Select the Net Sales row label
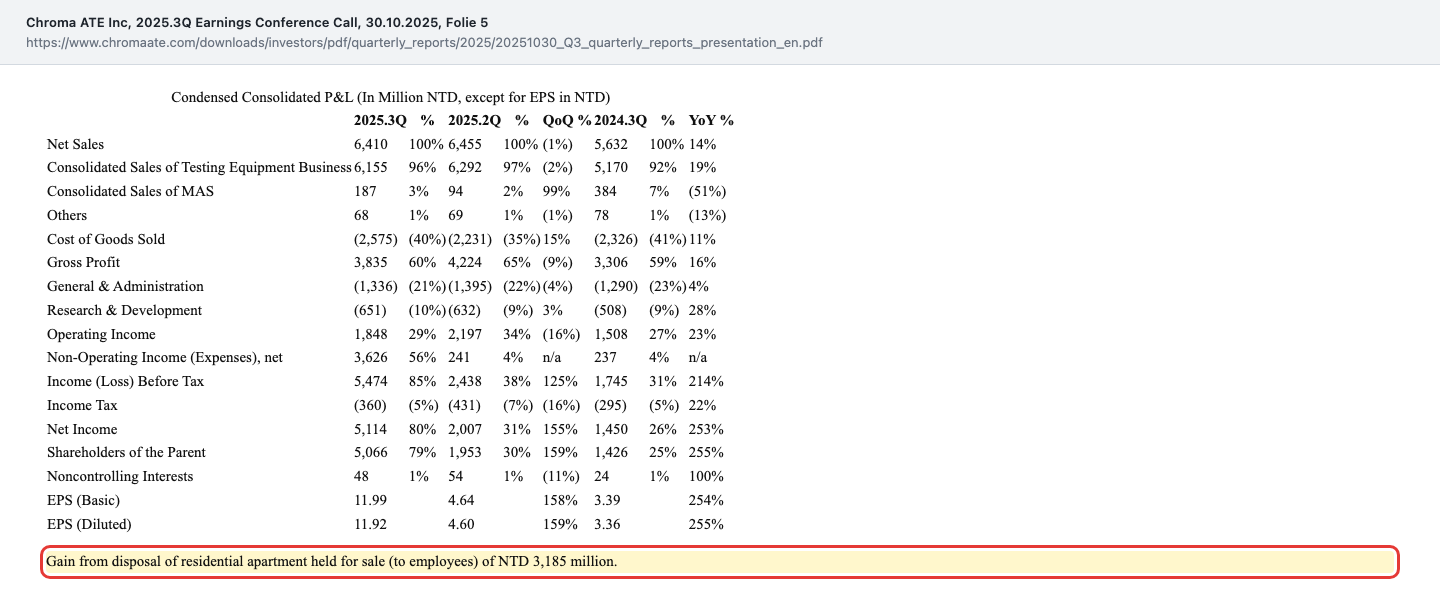1440x607 pixels. [x=75, y=144]
